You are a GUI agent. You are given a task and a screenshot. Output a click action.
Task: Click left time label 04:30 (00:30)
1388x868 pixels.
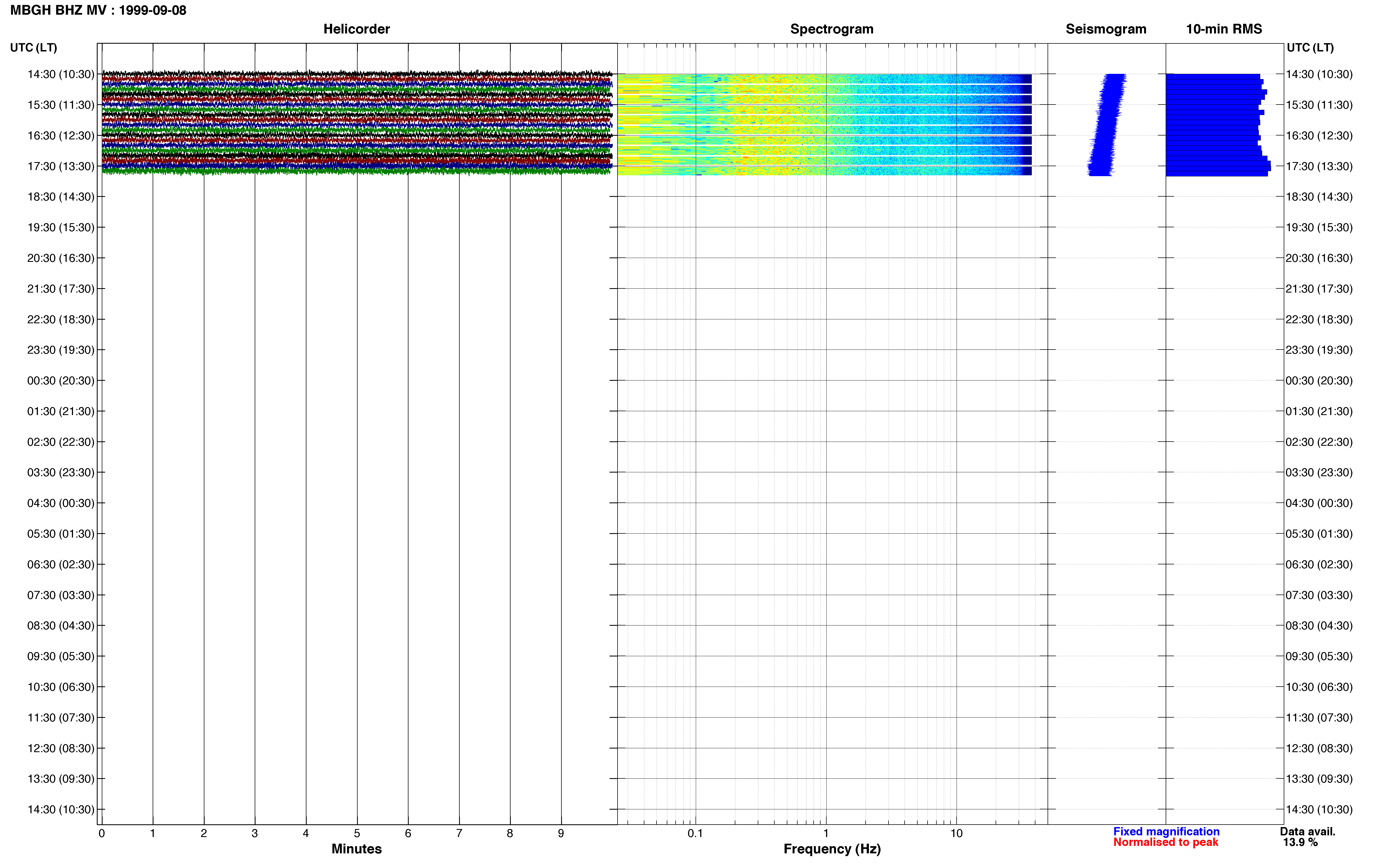[61, 503]
